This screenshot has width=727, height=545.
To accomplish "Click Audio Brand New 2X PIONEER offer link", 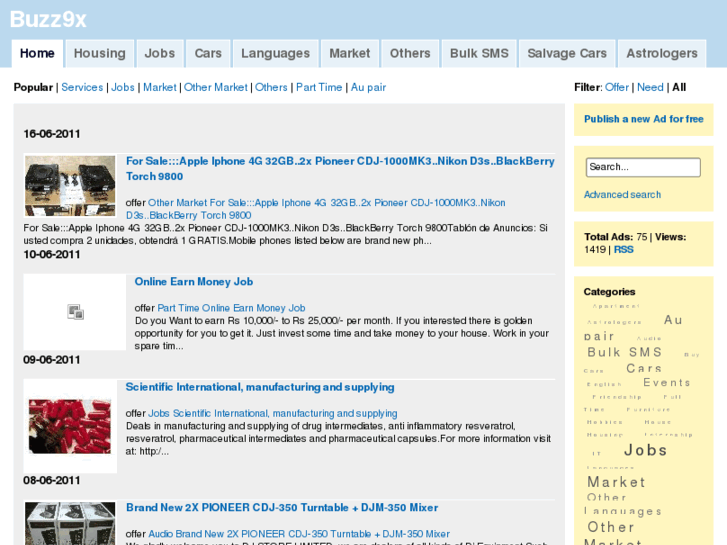I will pyautogui.click(x=299, y=534).
